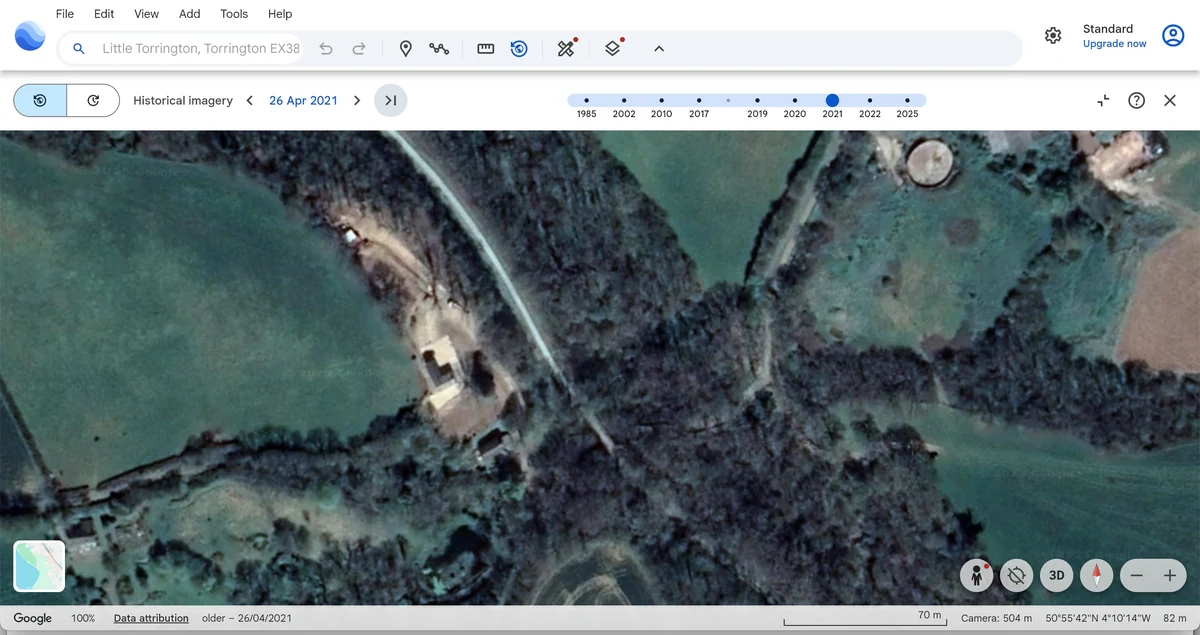Click the location-off target icon
This screenshot has height=635, width=1200.
tap(1017, 575)
